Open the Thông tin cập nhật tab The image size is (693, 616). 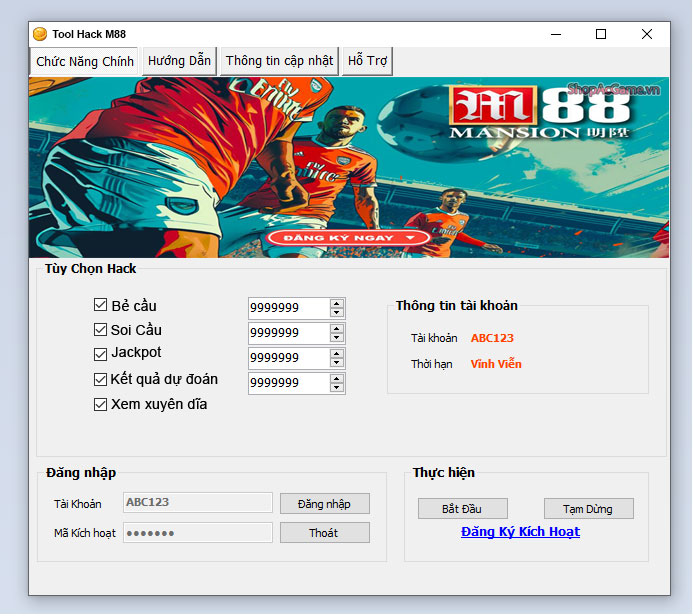279,61
